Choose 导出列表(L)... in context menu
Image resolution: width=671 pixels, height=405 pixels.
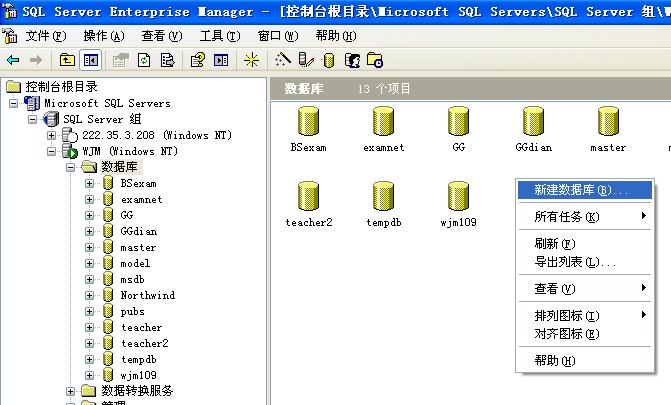tap(585, 262)
